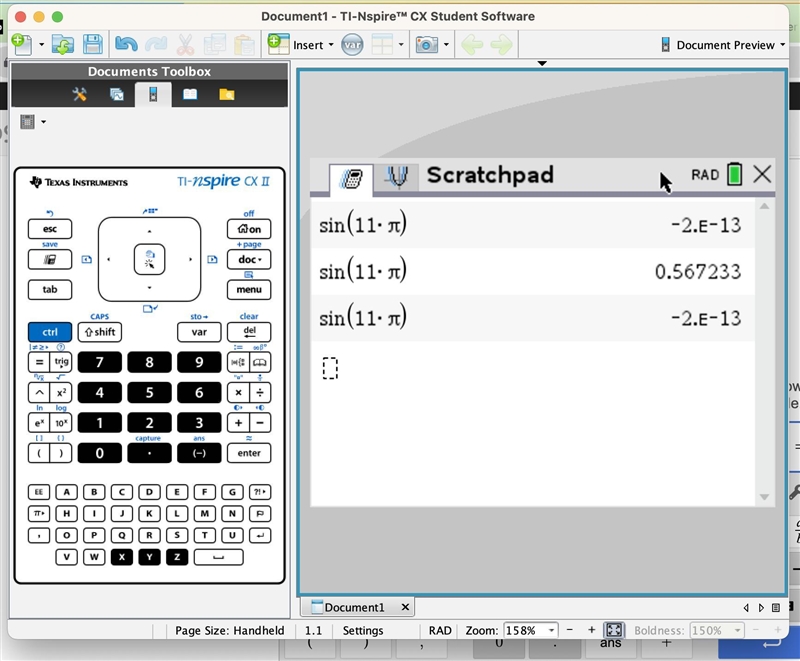The width and height of the screenshot is (800, 661).
Task: Click the del key on the keypad
Action: (249, 332)
